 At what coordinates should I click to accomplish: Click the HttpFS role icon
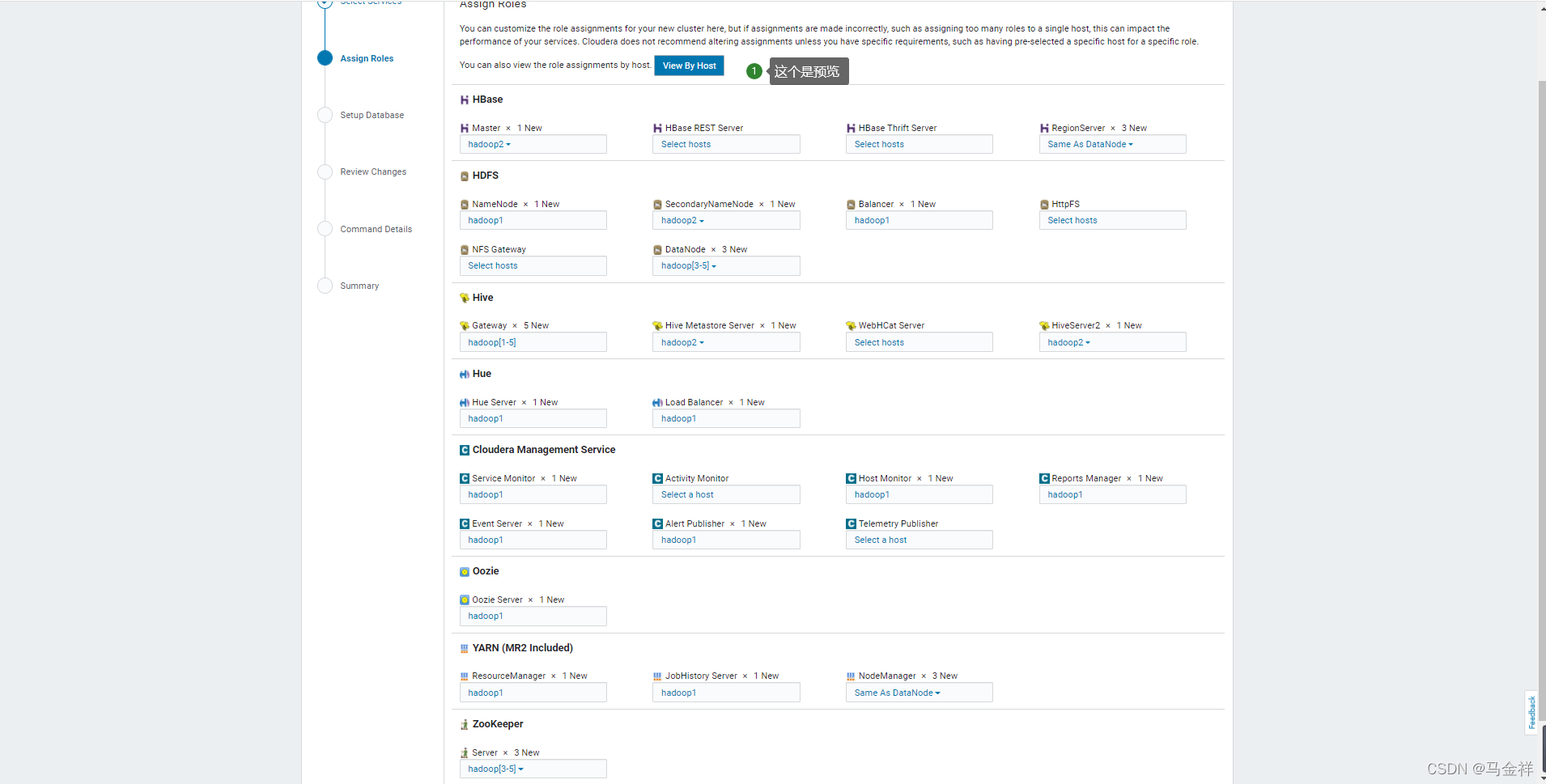tap(1044, 205)
